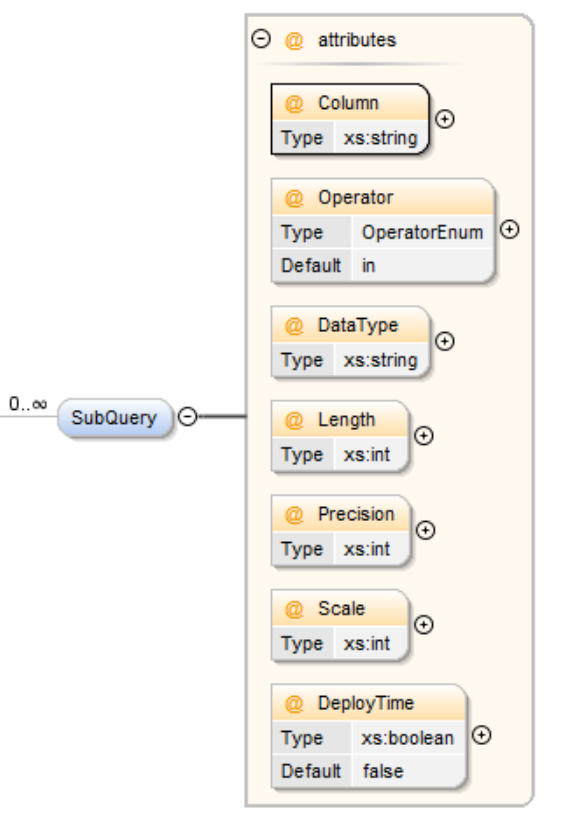Screen dimensions: 588x816
Task: Click the @ icon of Scale attribute
Action: (294, 609)
